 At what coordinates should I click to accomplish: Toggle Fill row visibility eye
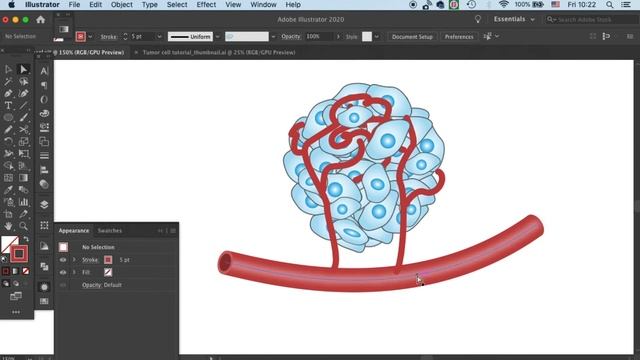tap(63, 272)
